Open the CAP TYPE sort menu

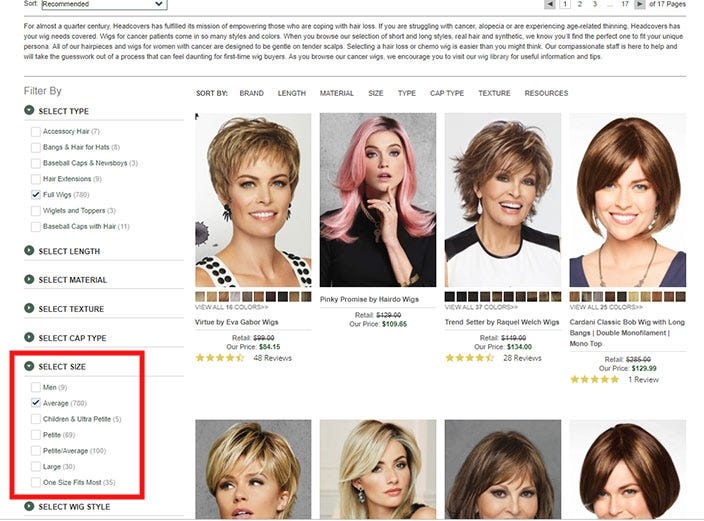447,93
